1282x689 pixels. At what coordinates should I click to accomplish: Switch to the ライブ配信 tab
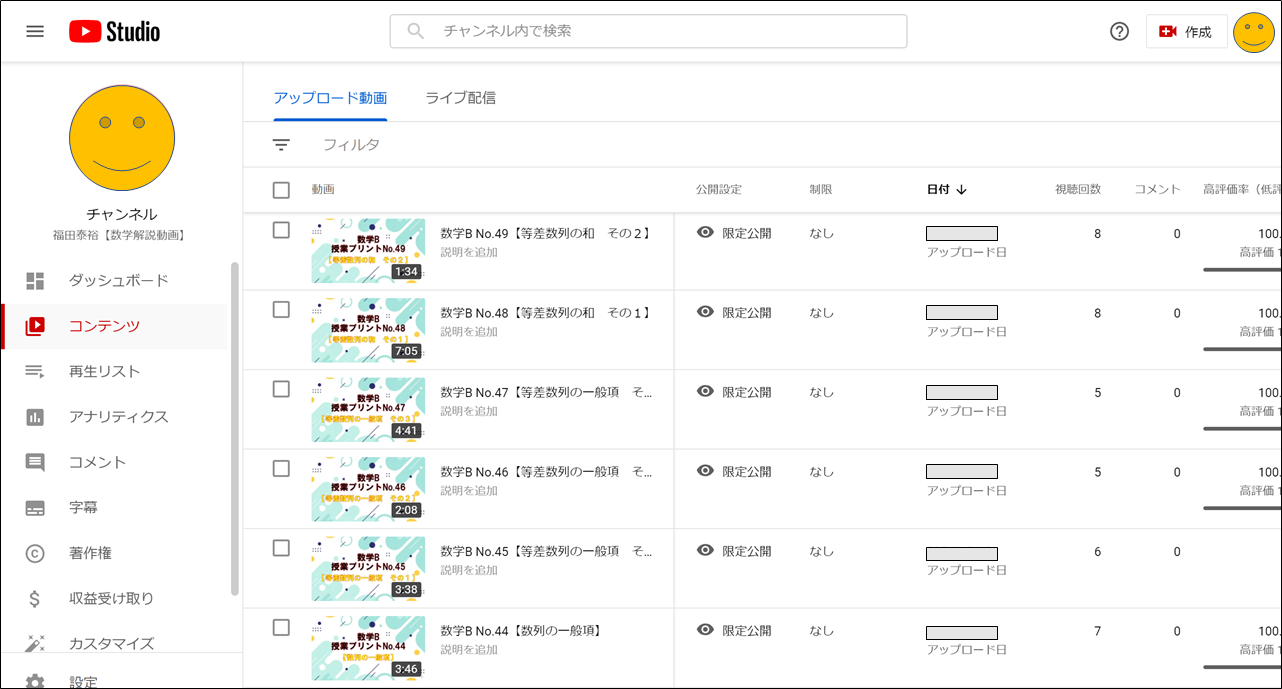click(x=460, y=98)
